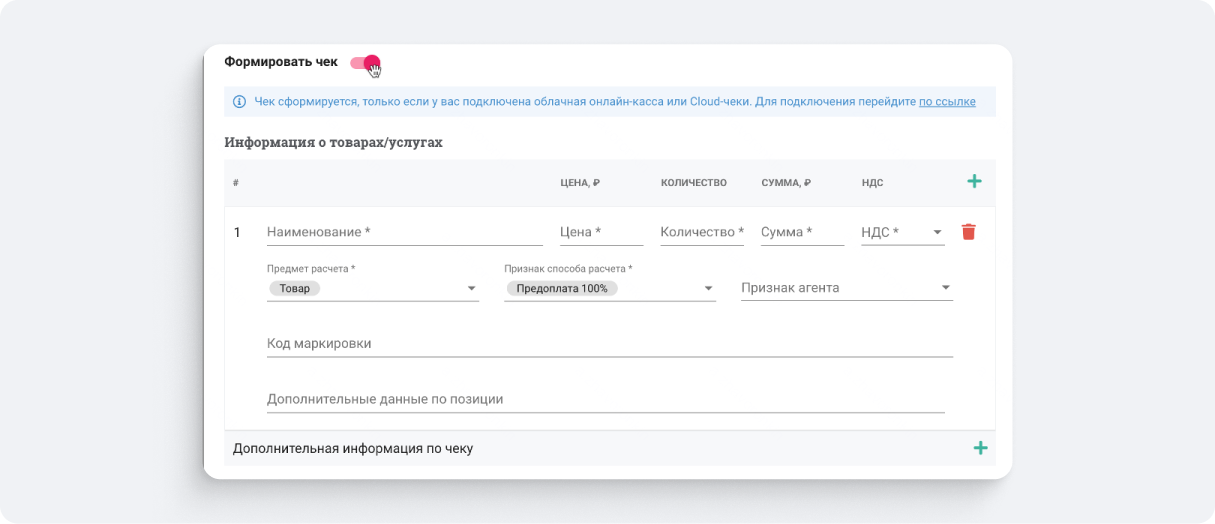The width and height of the screenshot is (1215, 524).
Task: Click the Дополнительные данные по позиции field
Action: coord(605,399)
